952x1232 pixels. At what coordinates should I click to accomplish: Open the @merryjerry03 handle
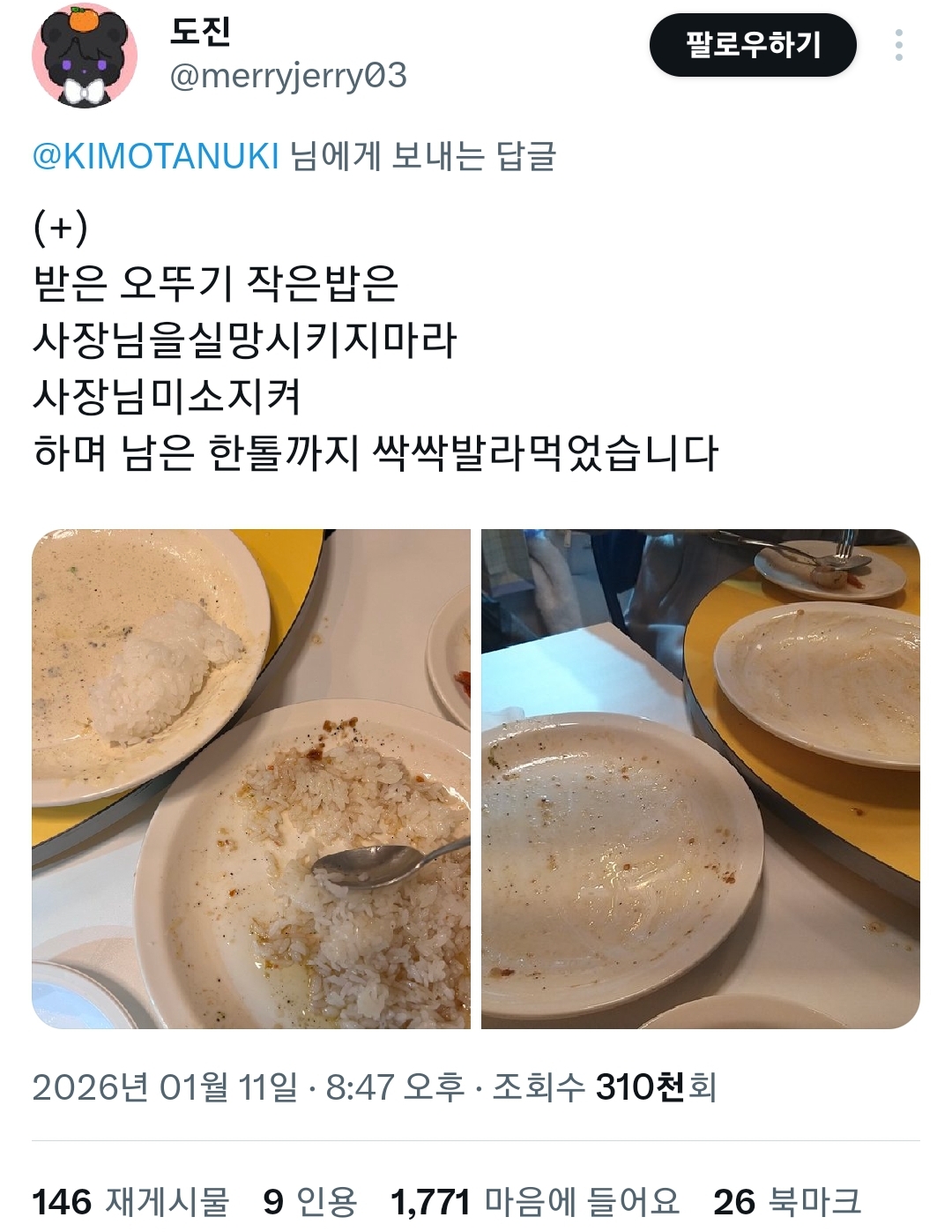click(288, 76)
